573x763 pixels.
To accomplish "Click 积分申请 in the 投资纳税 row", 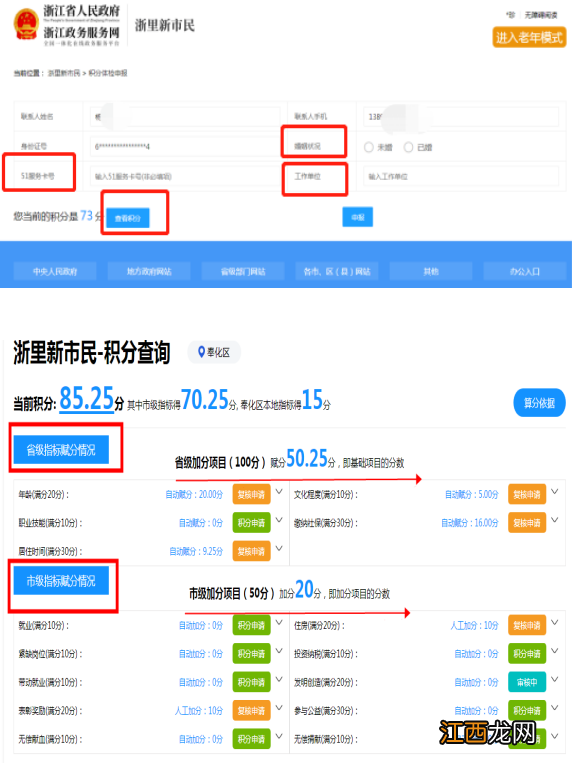I will 527,654.
